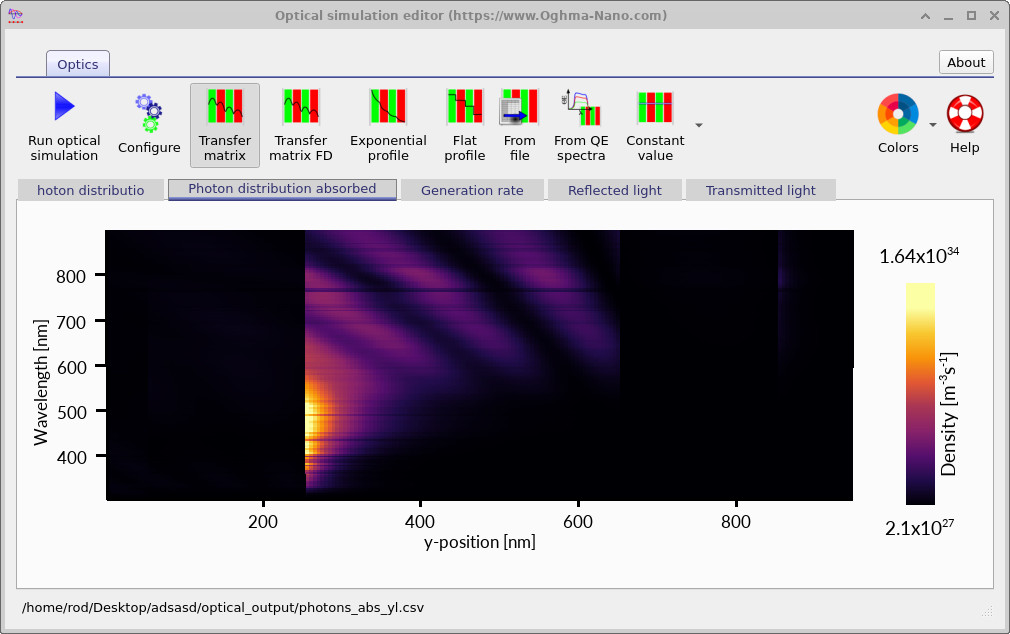Select From QE spectra option
The height and width of the screenshot is (634, 1010).
point(581,126)
